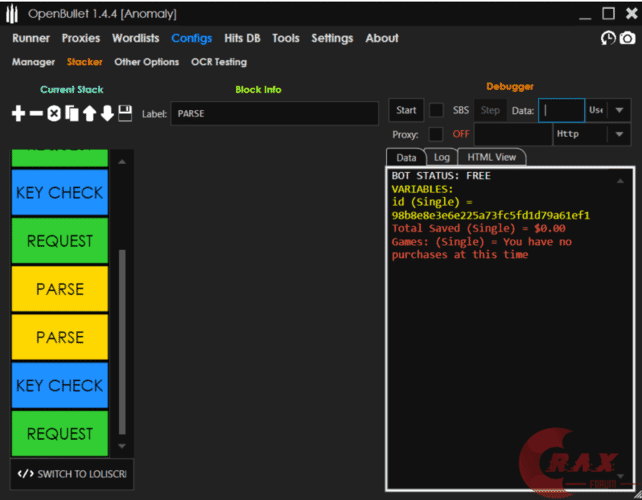
Task: Toggle the Proxy checkbox in Debugger
Action: tap(436, 134)
